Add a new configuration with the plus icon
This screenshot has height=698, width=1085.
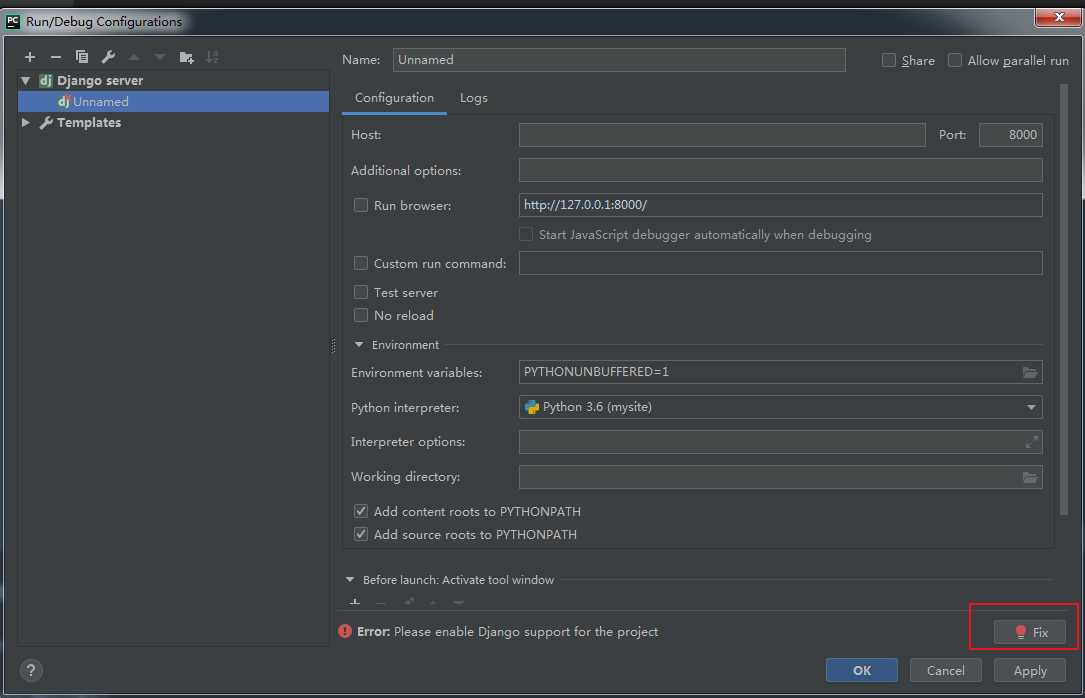click(30, 57)
